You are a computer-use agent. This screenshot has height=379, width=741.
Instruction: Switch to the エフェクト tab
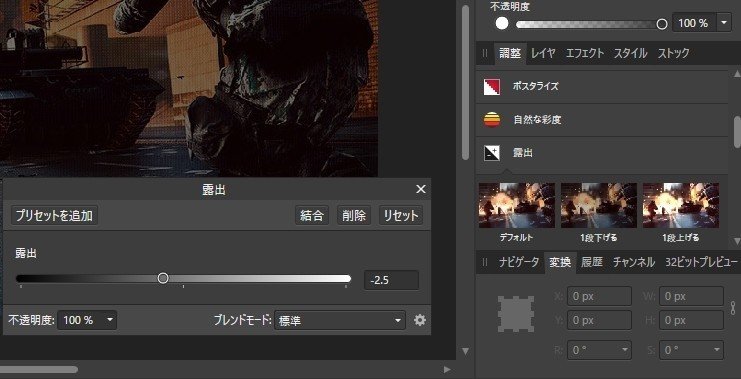click(x=585, y=53)
